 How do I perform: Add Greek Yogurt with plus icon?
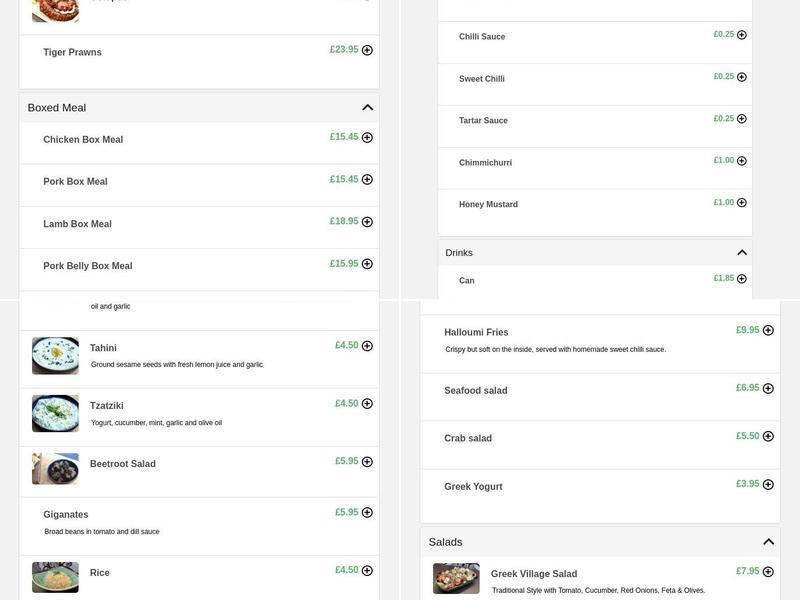[x=768, y=485]
